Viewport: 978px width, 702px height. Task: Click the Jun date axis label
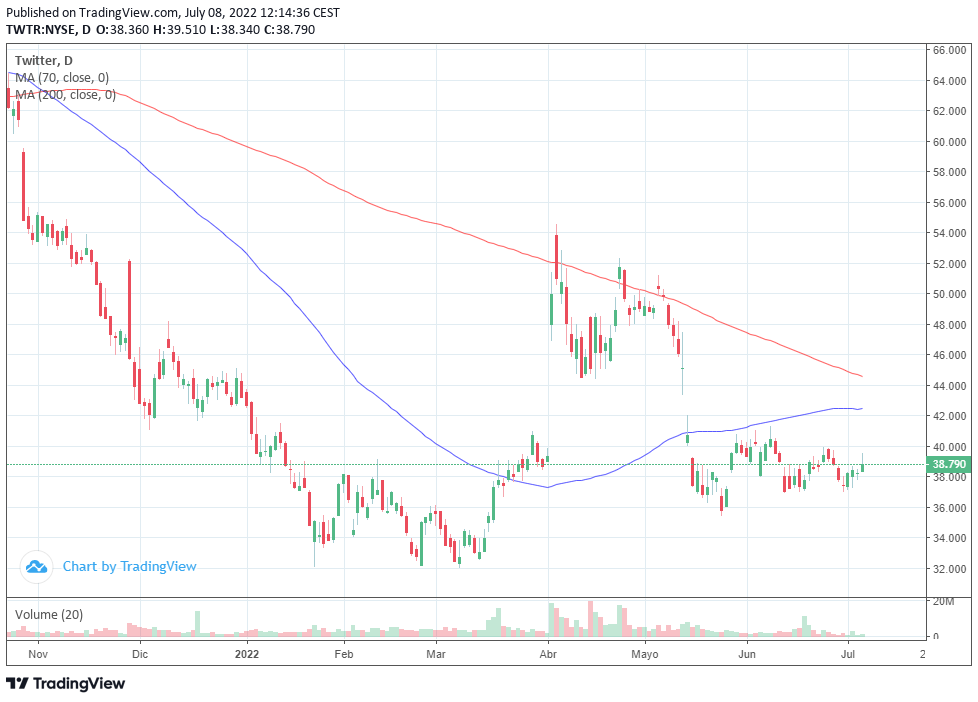coord(747,654)
